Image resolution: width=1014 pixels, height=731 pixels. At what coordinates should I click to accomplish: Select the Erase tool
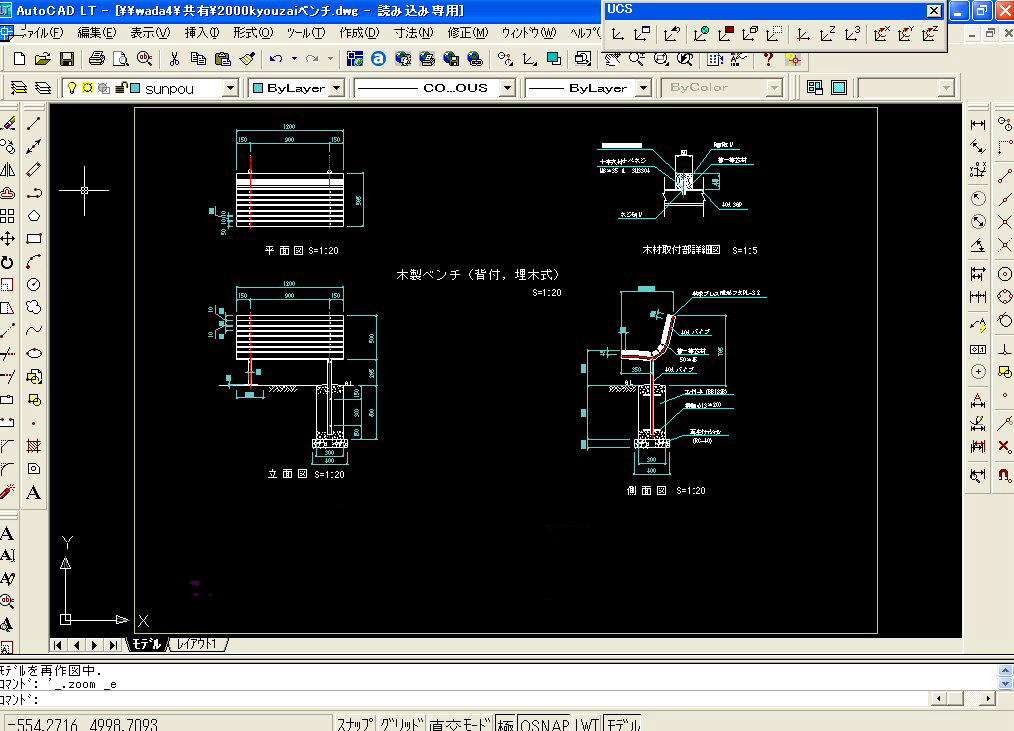8,124
